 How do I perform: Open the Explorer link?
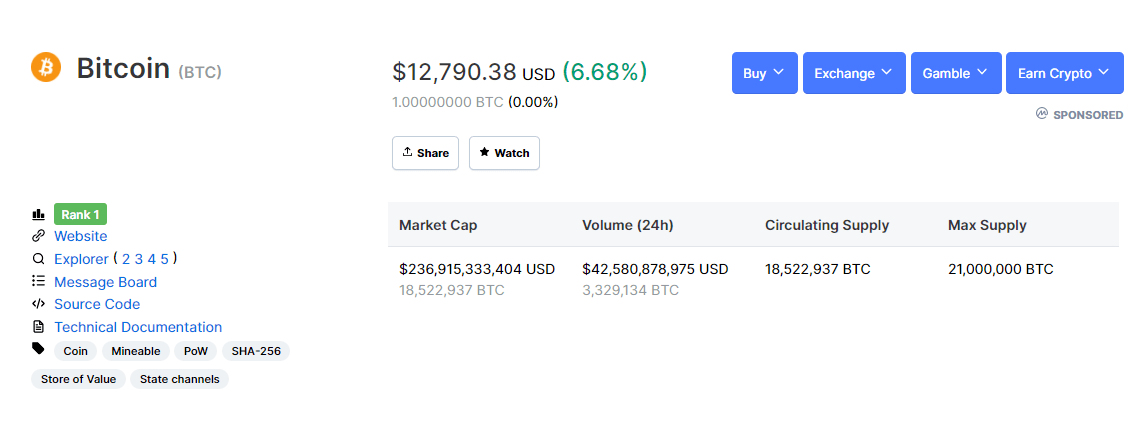click(82, 258)
